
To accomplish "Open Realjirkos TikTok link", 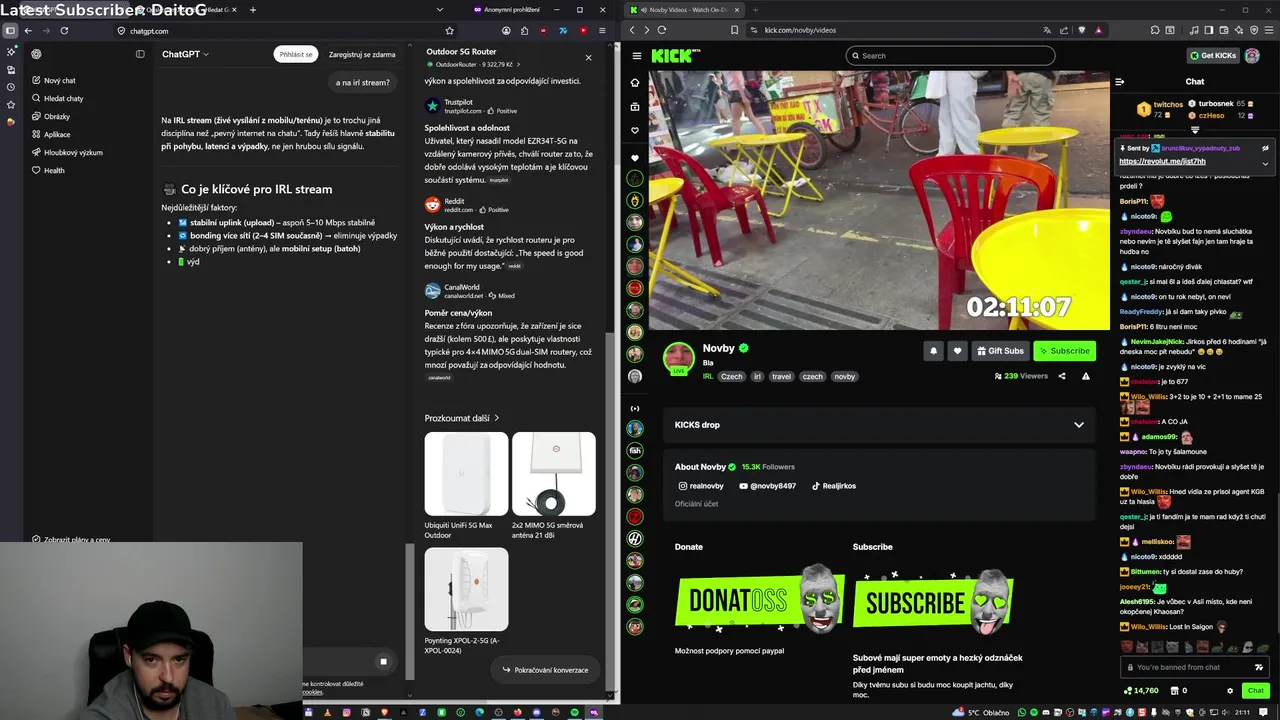I will tap(833, 486).
